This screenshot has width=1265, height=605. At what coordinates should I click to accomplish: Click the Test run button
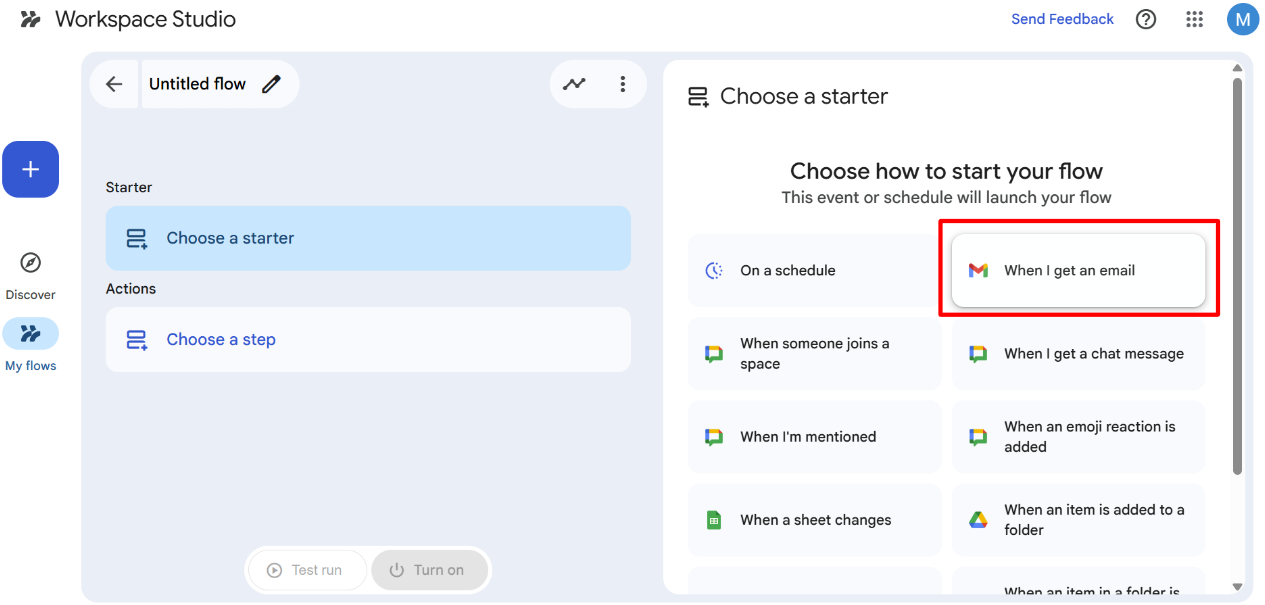pyautogui.click(x=305, y=570)
